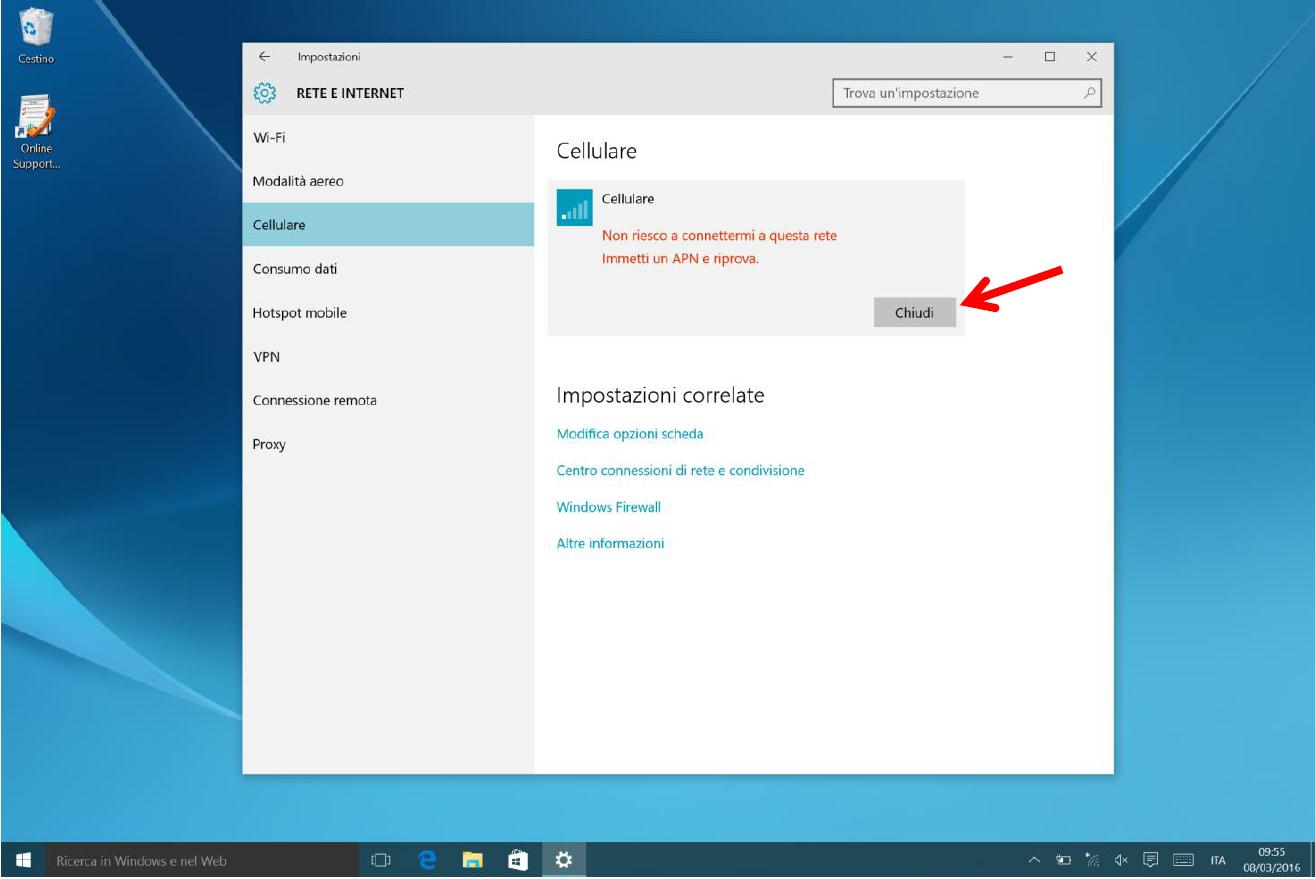This screenshot has height=879, width=1315.
Task: Select Proxy in the sidebar
Action: [x=388, y=444]
